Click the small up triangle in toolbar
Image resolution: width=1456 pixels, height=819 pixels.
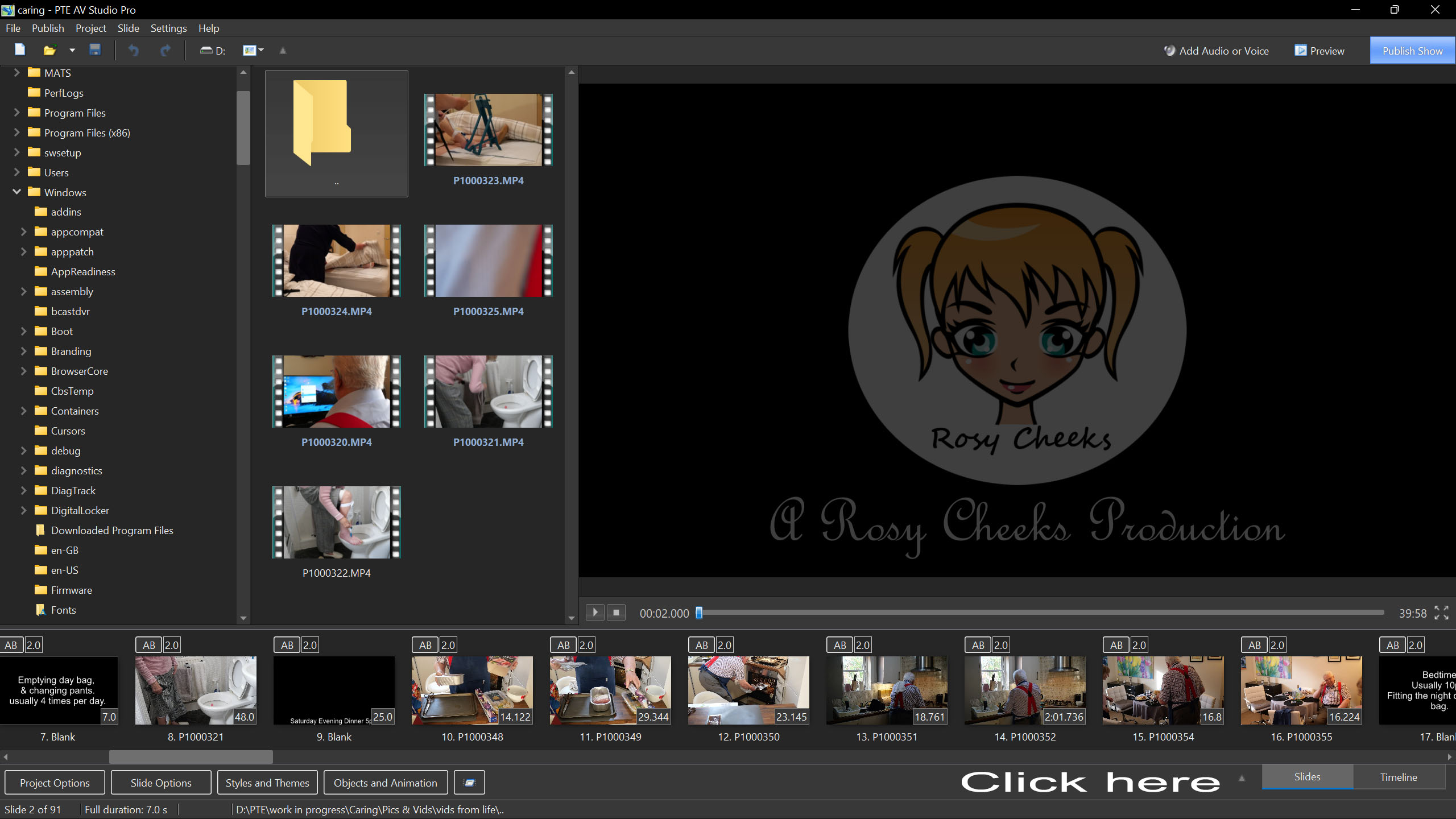pos(283,51)
